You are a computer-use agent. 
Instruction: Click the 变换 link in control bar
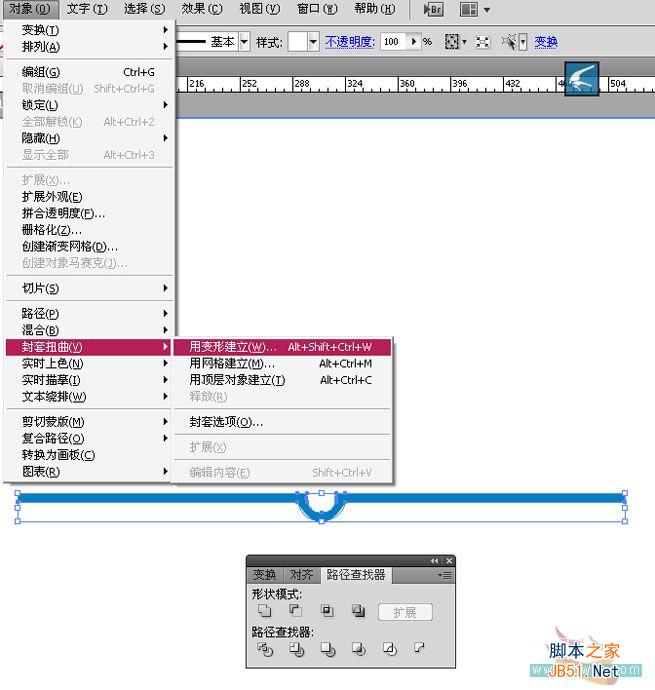pyautogui.click(x=546, y=42)
